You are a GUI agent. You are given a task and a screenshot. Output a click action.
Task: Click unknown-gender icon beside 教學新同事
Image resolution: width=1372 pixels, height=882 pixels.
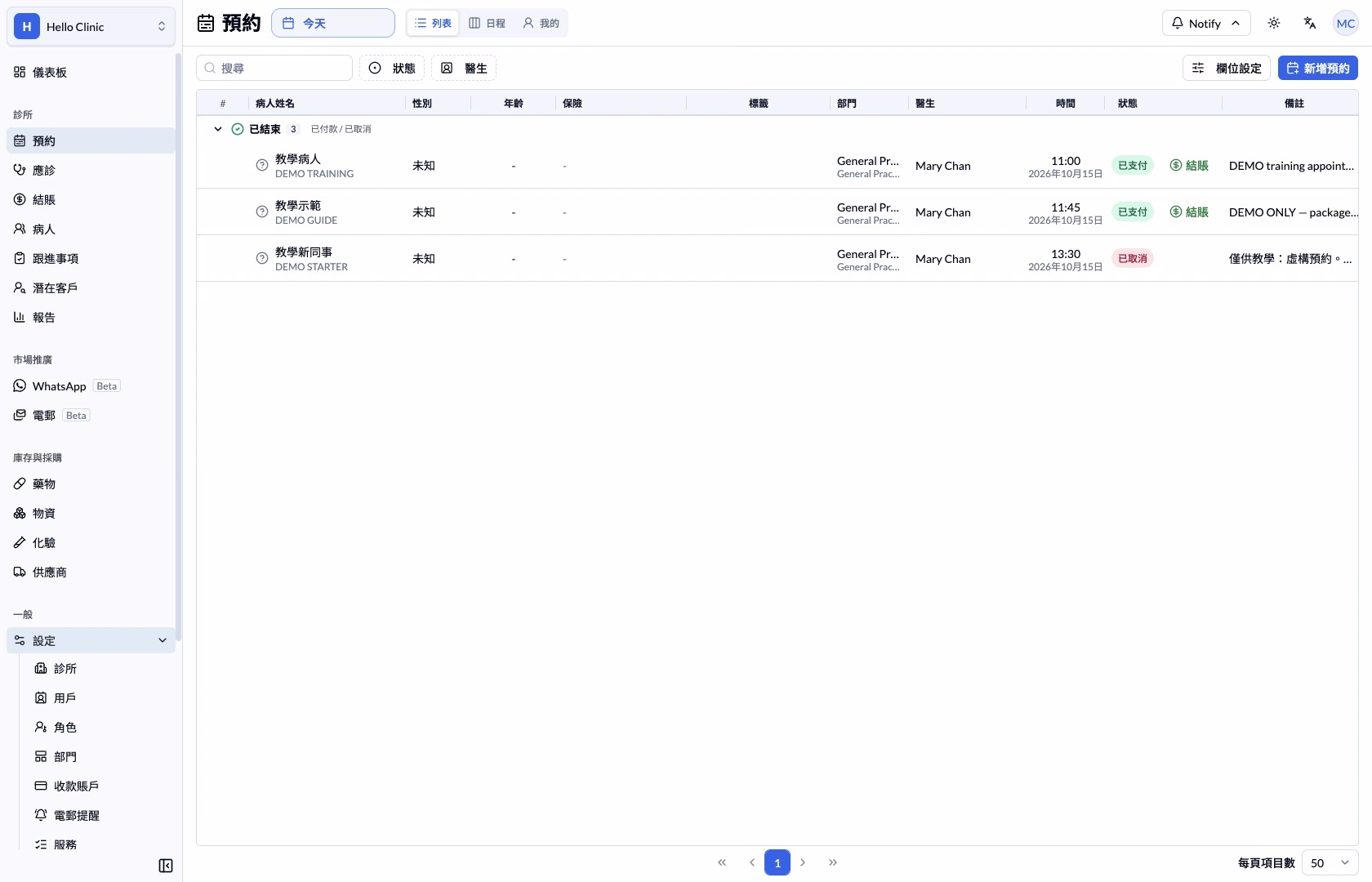click(x=261, y=258)
